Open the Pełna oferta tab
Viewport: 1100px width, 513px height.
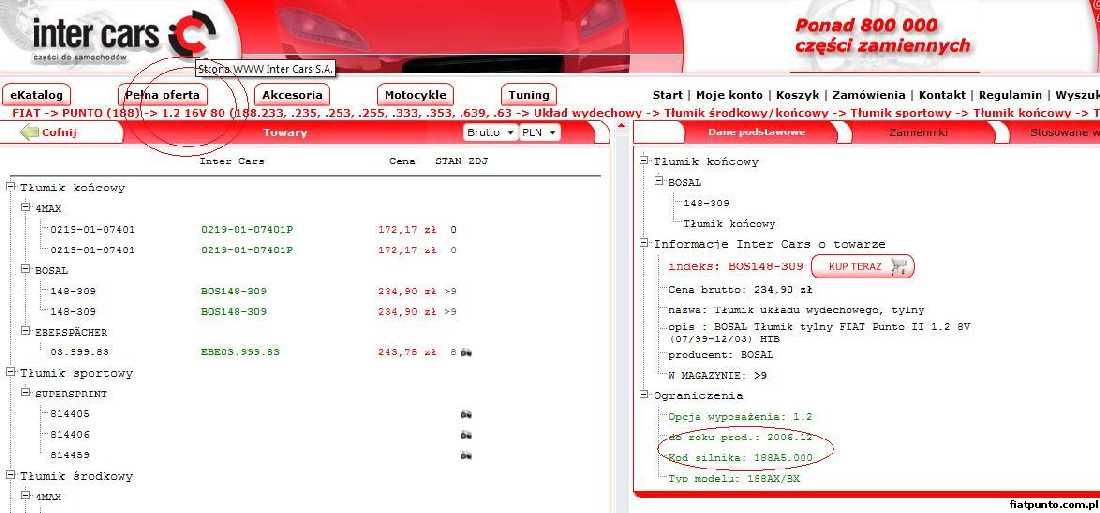point(162,95)
